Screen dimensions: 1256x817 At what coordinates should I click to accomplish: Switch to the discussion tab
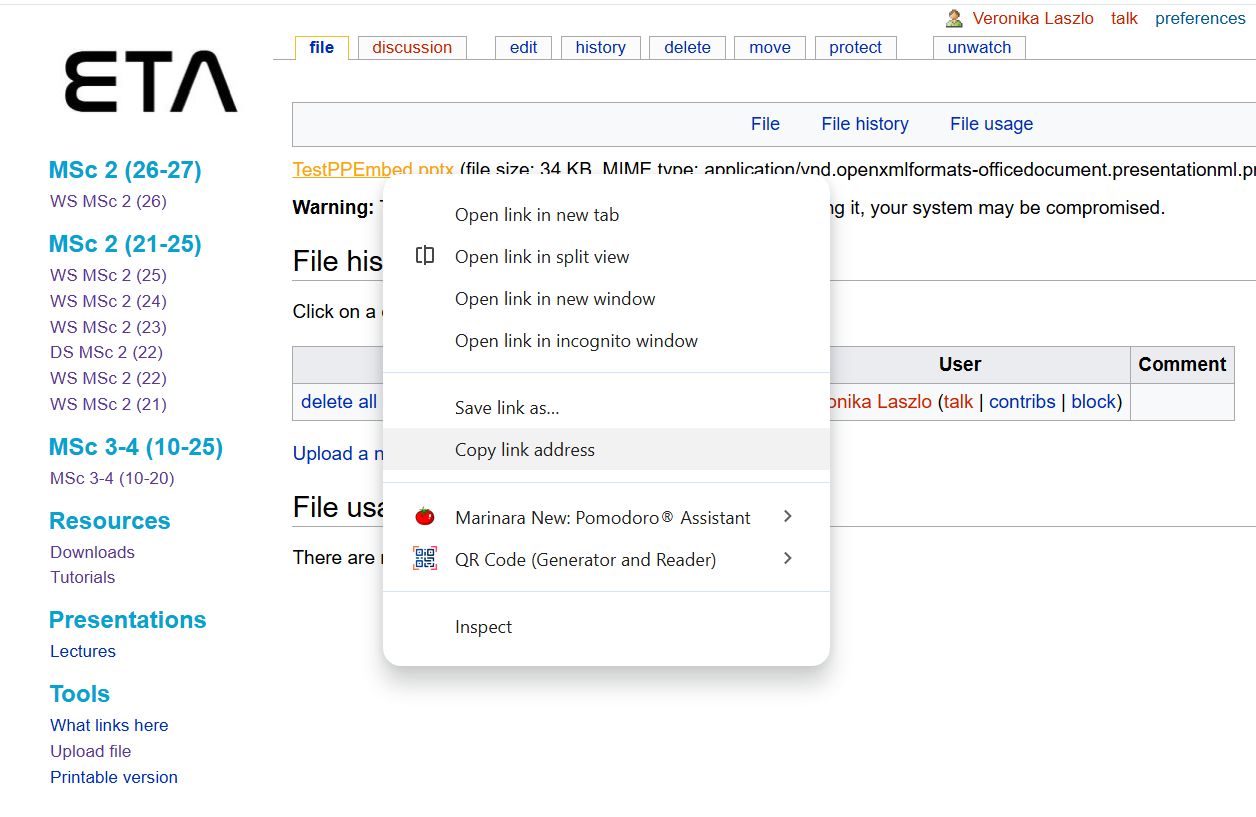(412, 48)
